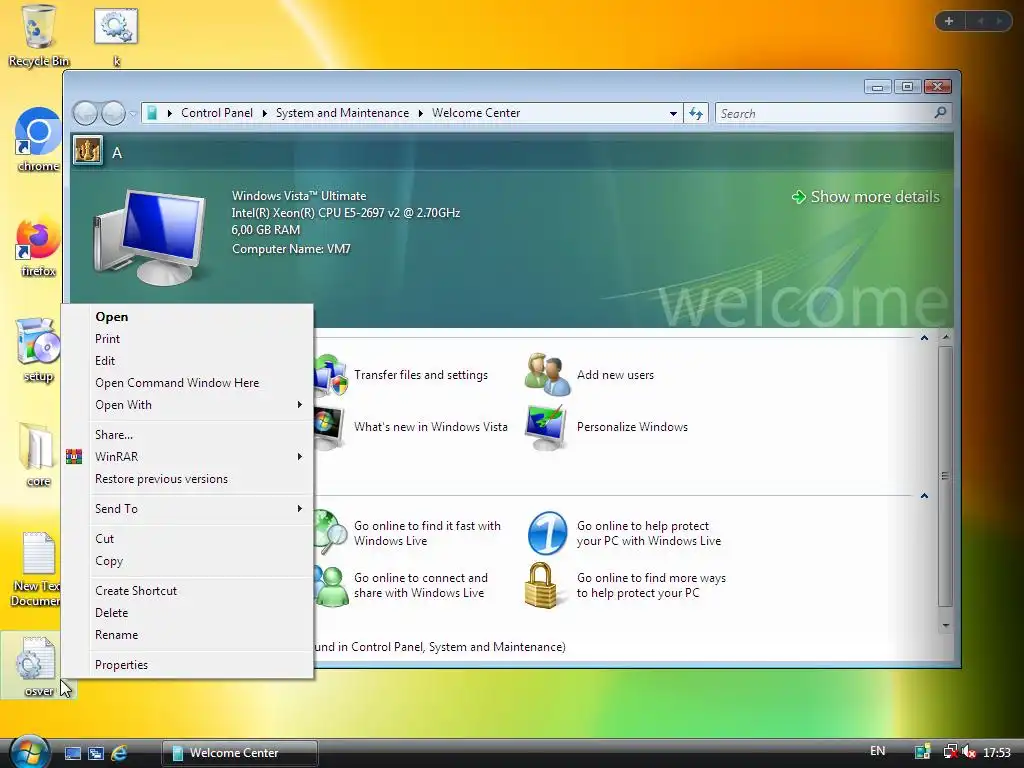Choose Open from the context menu
Image resolution: width=1024 pixels, height=768 pixels.
199,317
